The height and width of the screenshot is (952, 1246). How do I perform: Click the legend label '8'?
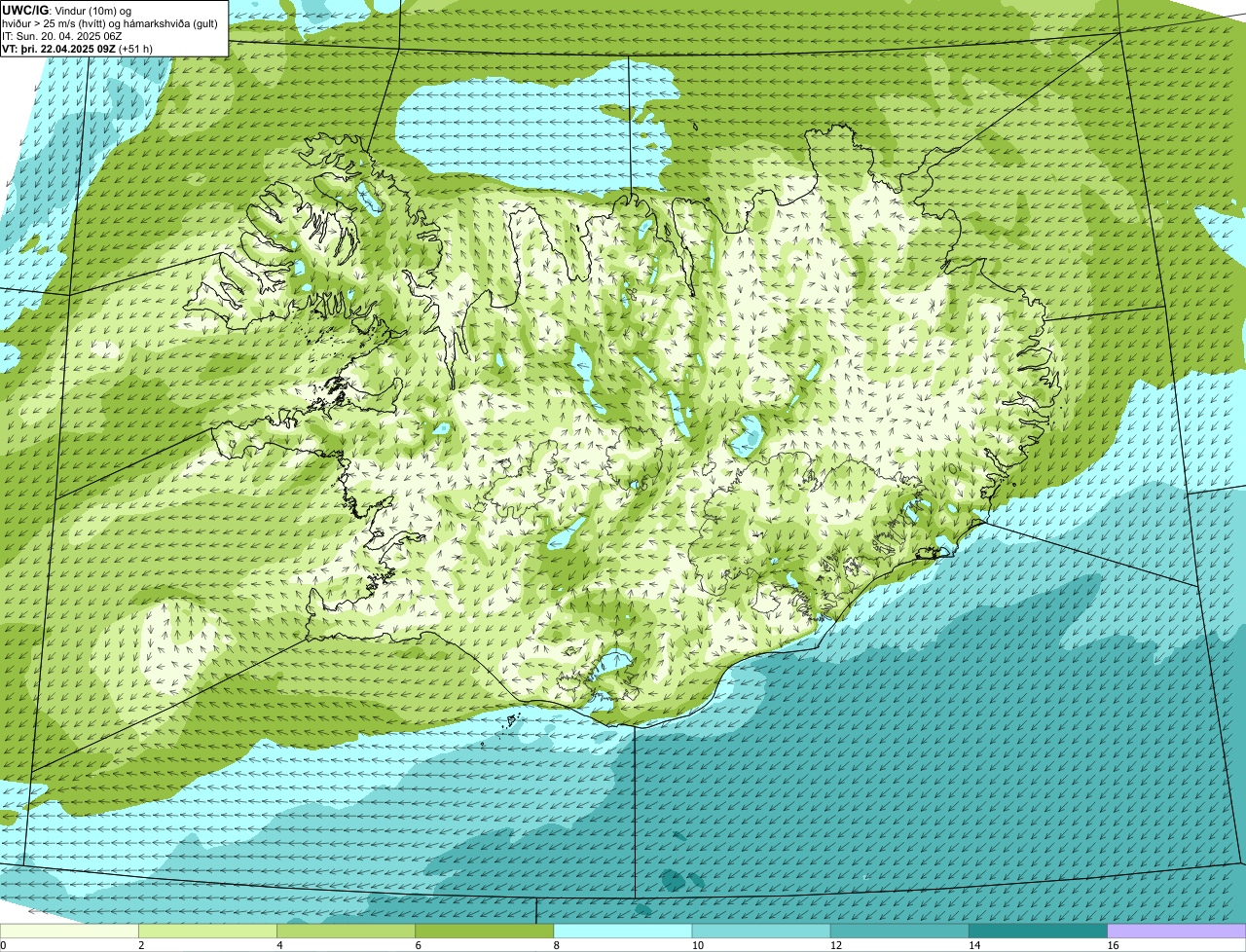click(x=556, y=945)
